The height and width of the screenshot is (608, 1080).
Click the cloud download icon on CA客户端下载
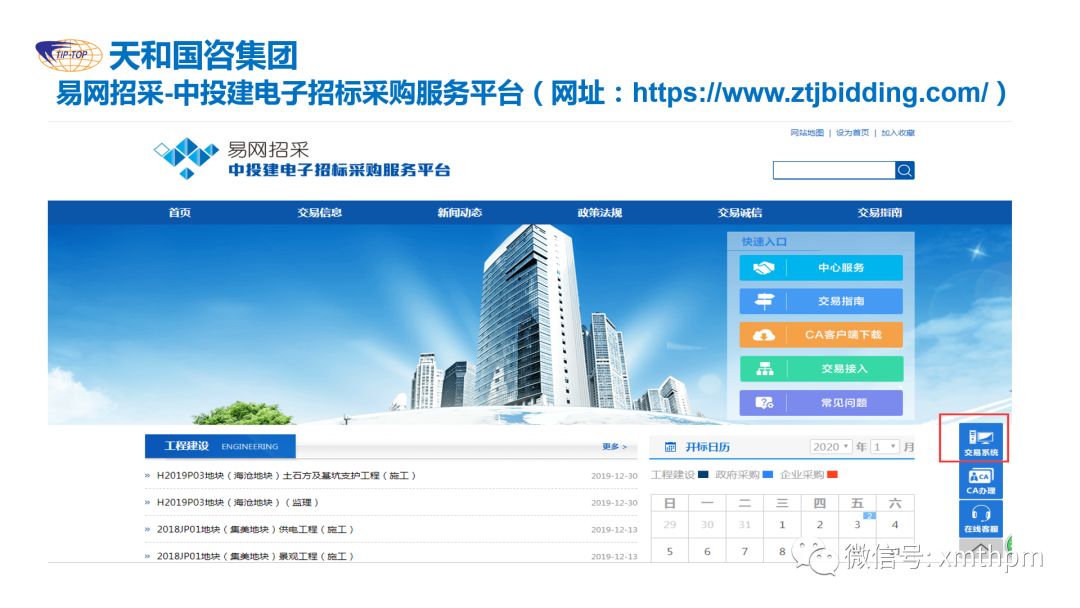click(763, 335)
